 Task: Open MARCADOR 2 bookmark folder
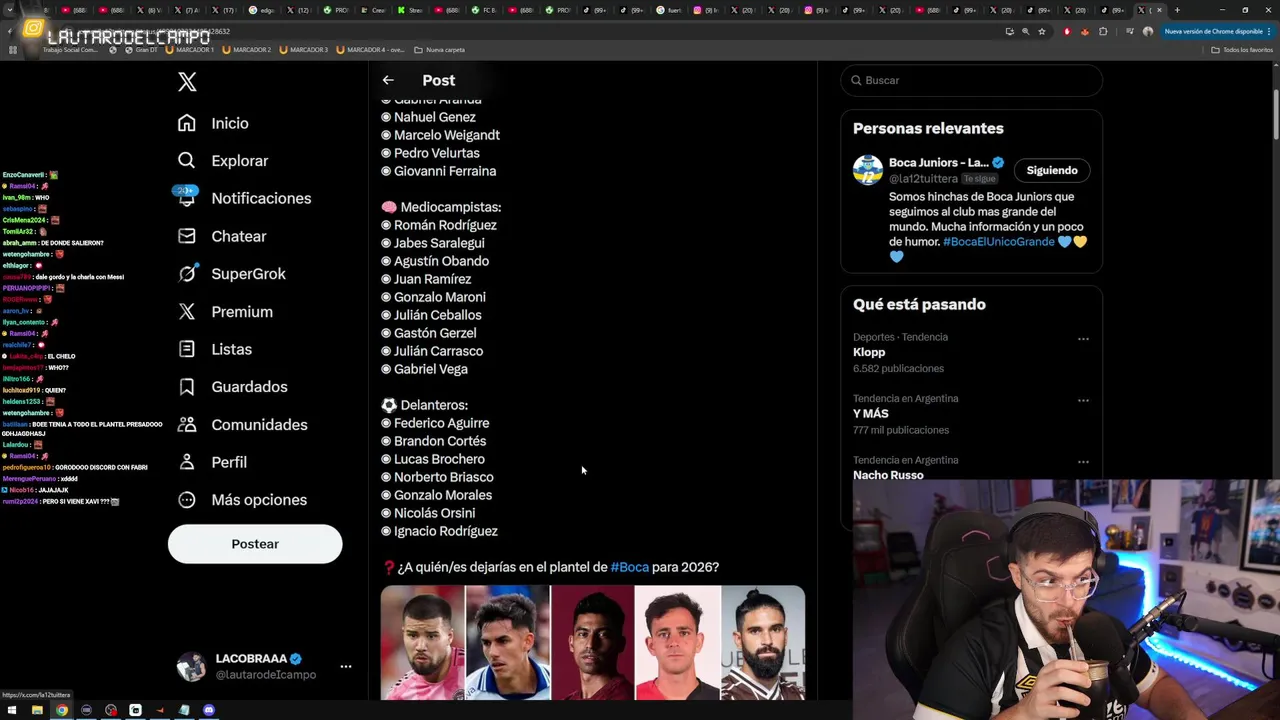(246, 49)
